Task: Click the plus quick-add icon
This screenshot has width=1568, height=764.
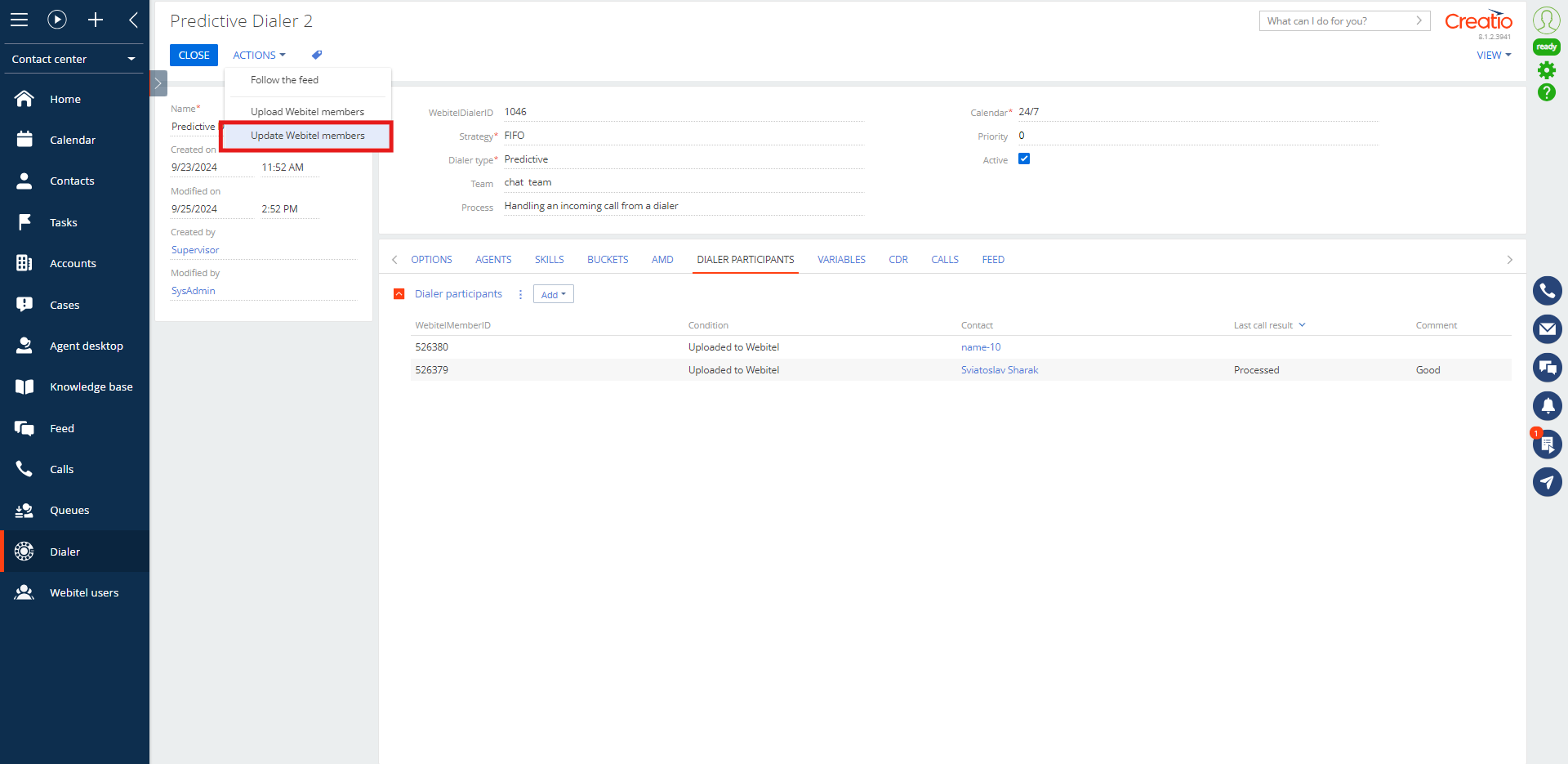Action: [96, 20]
